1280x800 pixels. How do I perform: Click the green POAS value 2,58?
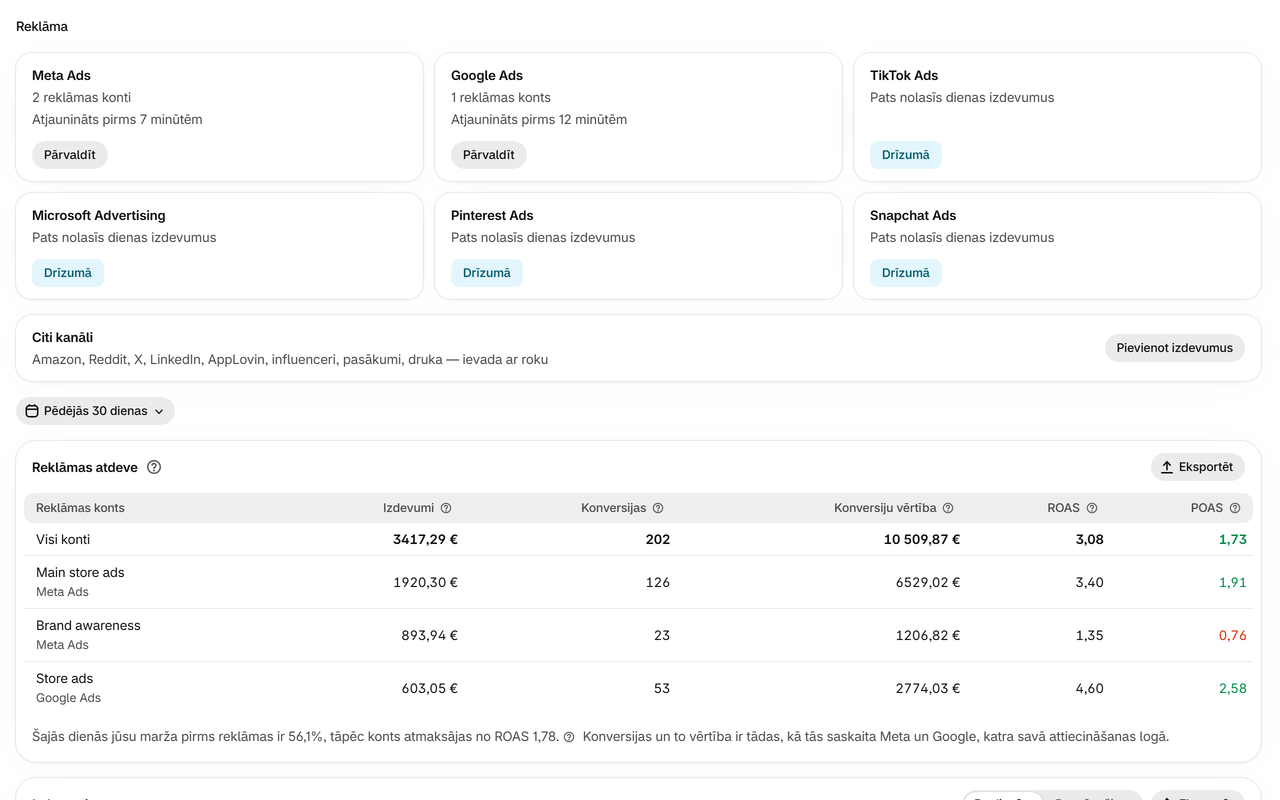pyautogui.click(x=1233, y=688)
